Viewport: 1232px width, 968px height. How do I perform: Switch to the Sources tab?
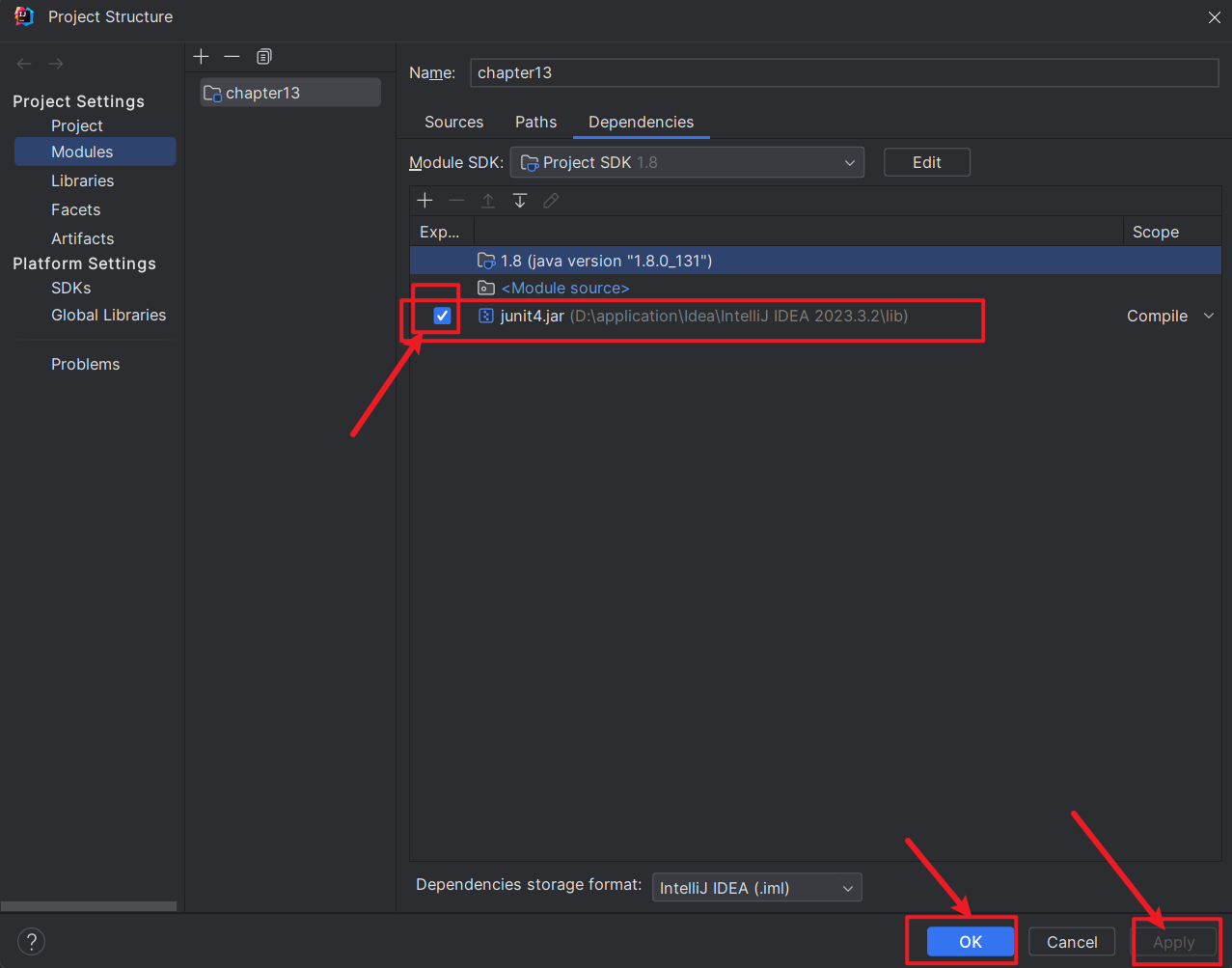[453, 122]
